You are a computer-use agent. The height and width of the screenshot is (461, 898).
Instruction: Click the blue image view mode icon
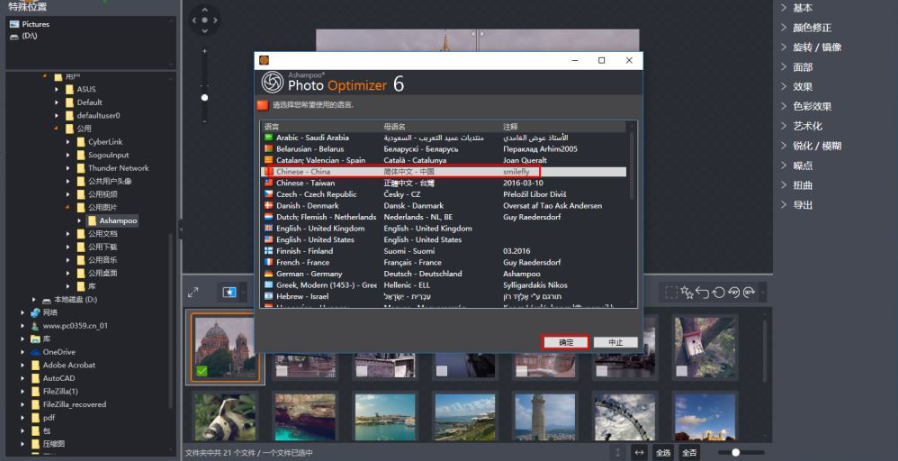coord(229,292)
